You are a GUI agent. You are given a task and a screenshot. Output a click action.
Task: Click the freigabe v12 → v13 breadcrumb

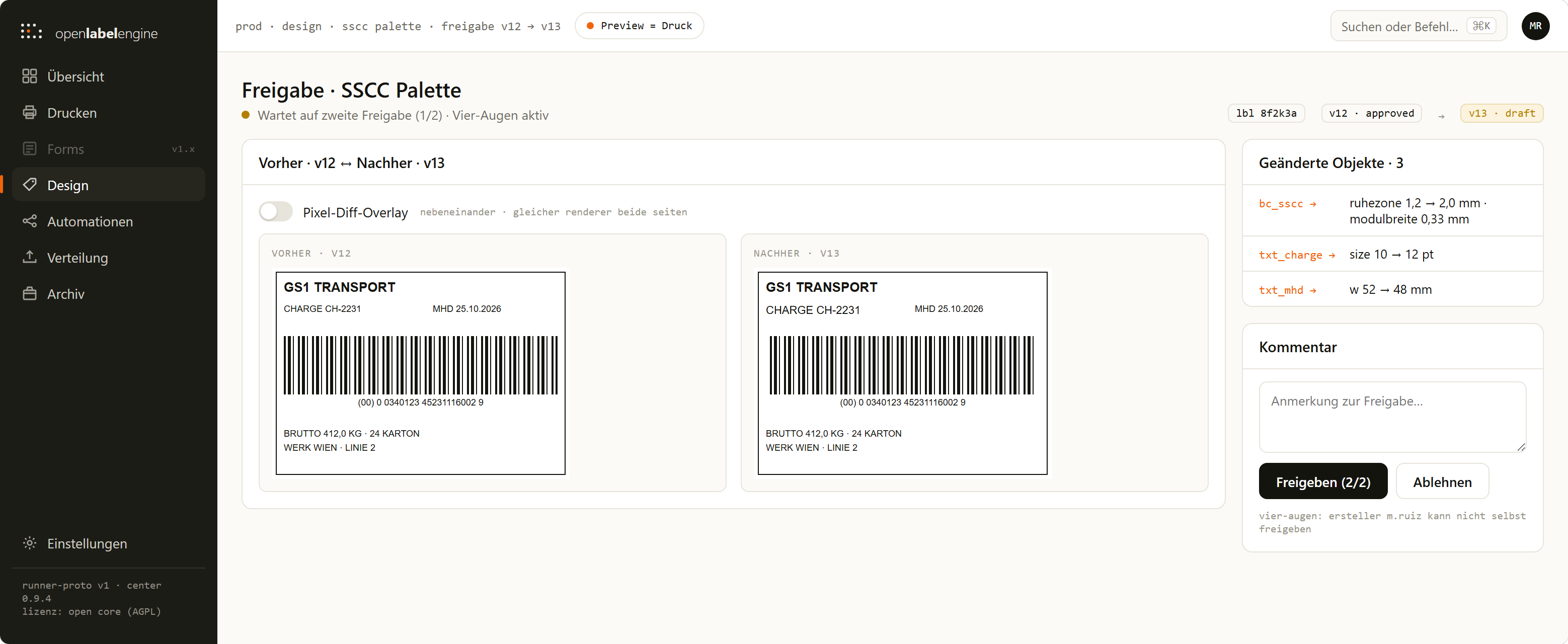tap(500, 26)
